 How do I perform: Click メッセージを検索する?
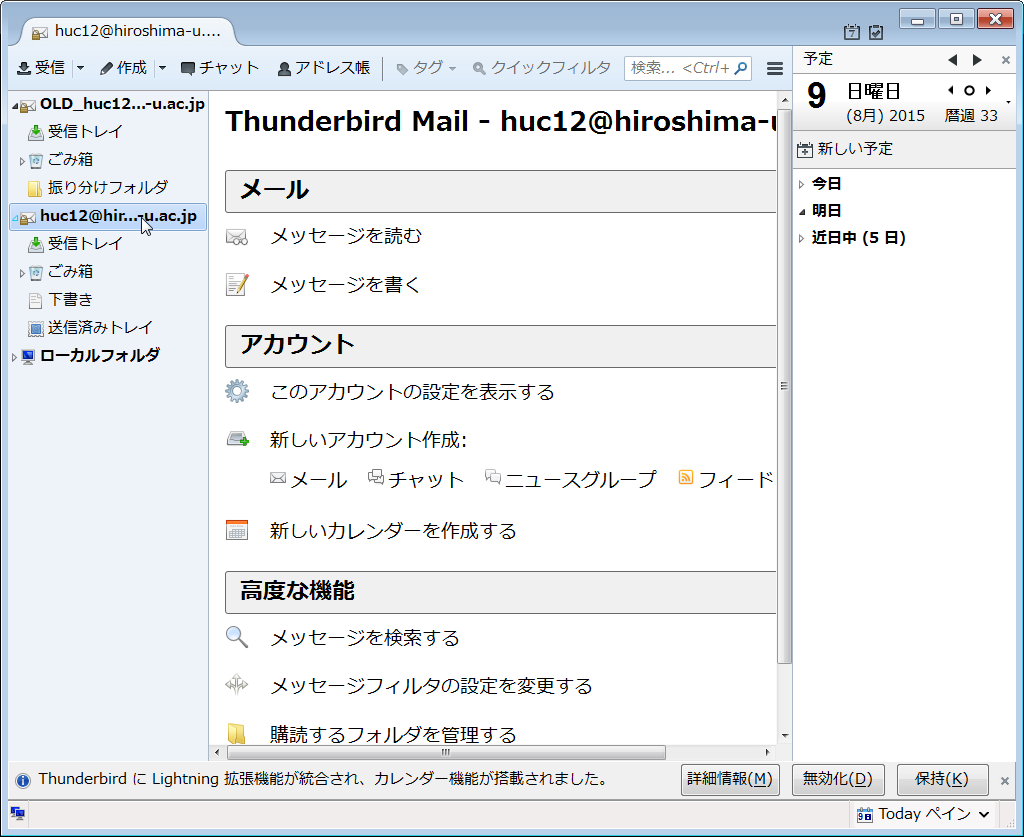[x=365, y=637]
